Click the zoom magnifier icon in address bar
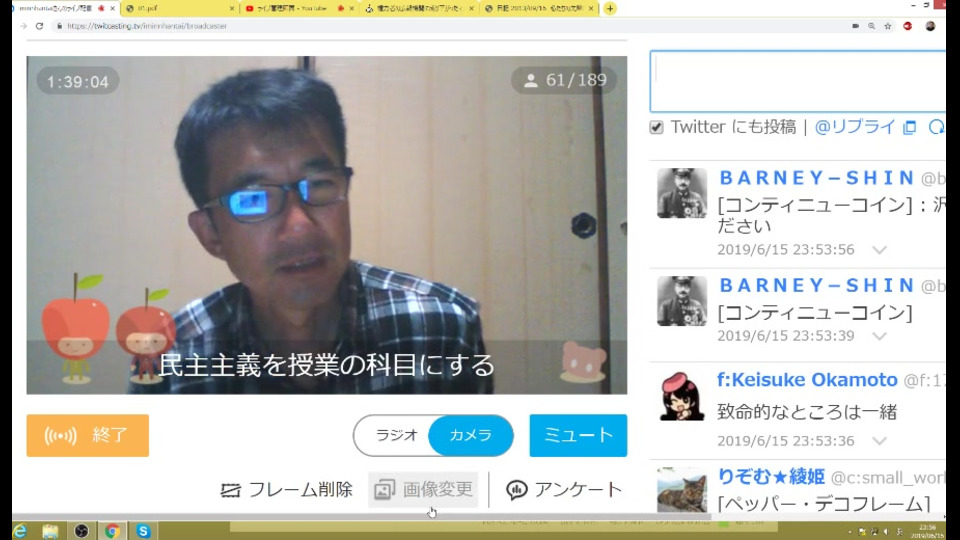 [871, 26]
